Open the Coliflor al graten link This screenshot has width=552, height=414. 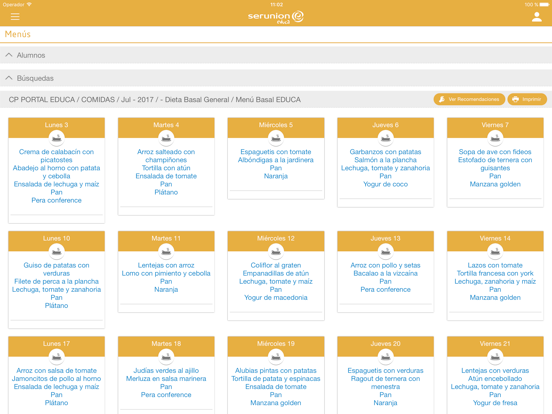coord(276,265)
